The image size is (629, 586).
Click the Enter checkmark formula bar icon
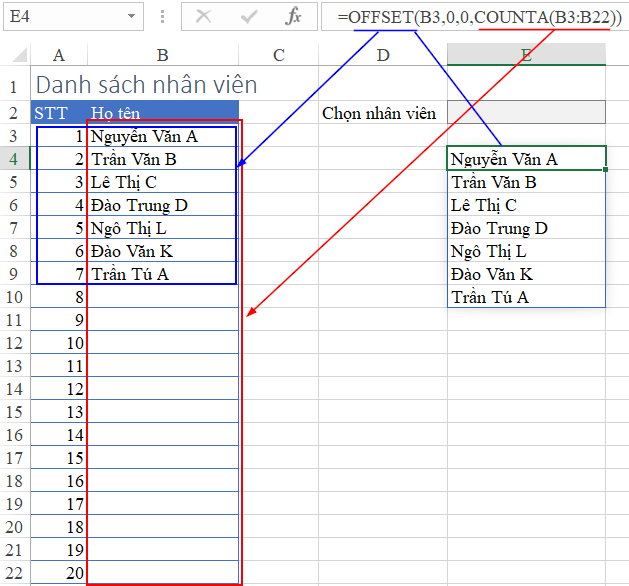(x=249, y=16)
